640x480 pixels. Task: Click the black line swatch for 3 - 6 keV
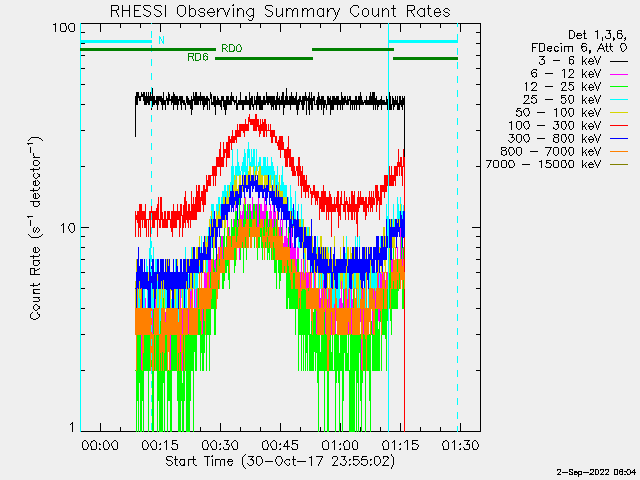(x=619, y=62)
